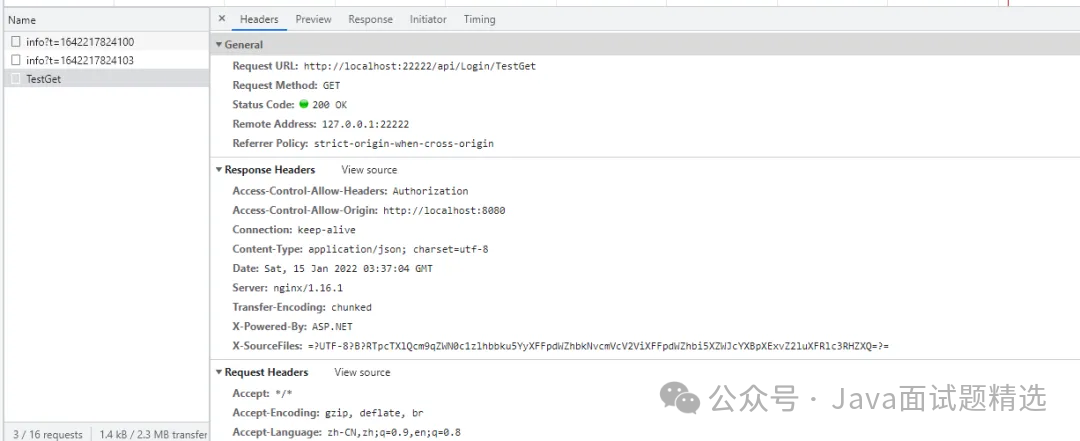The image size is (1080, 441).
Task: Select the Initiator tab
Action: click(x=428, y=19)
